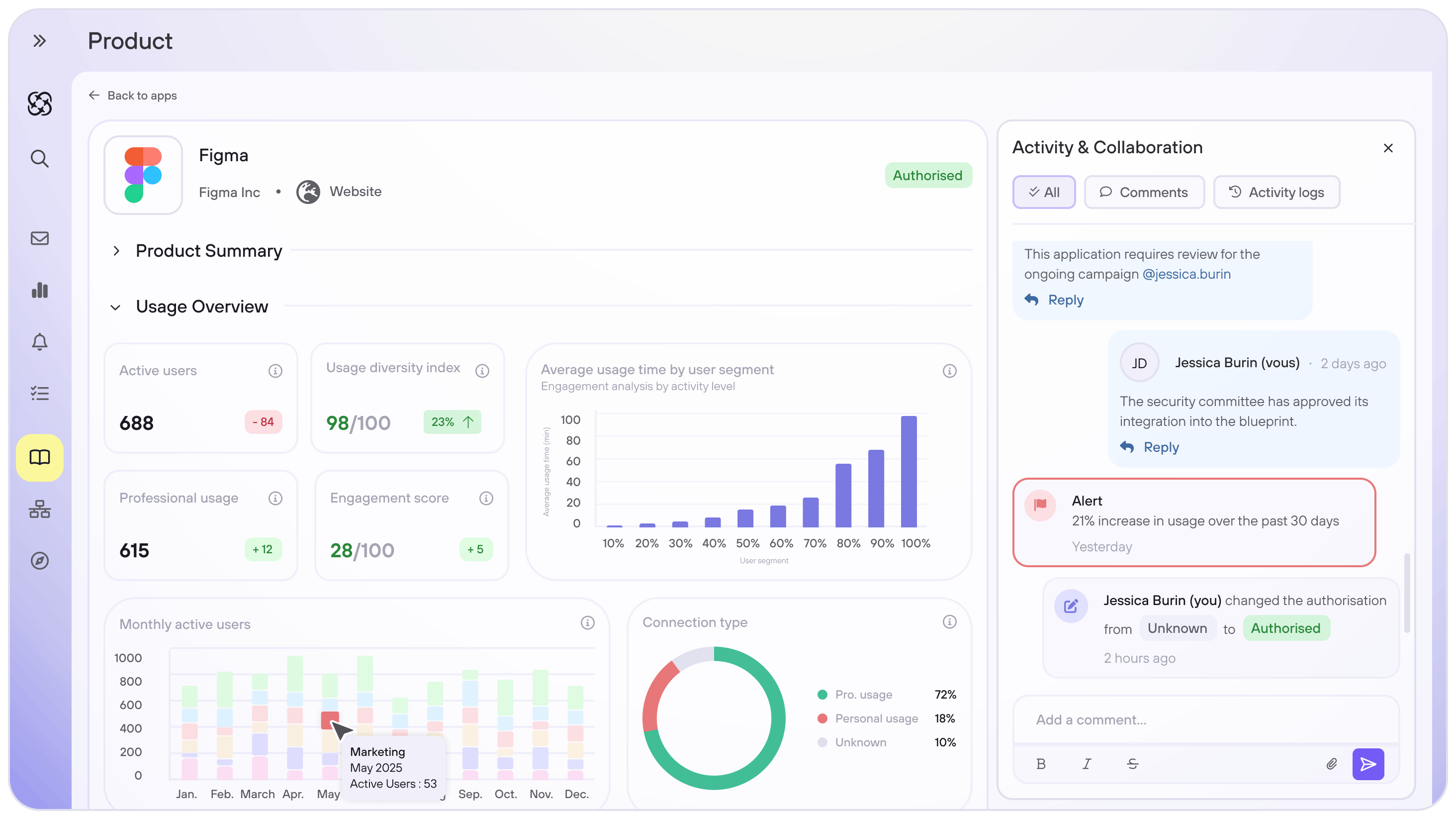This screenshot has height=819, width=1456.
Task: Go back to apps
Action: tap(133, 96)
